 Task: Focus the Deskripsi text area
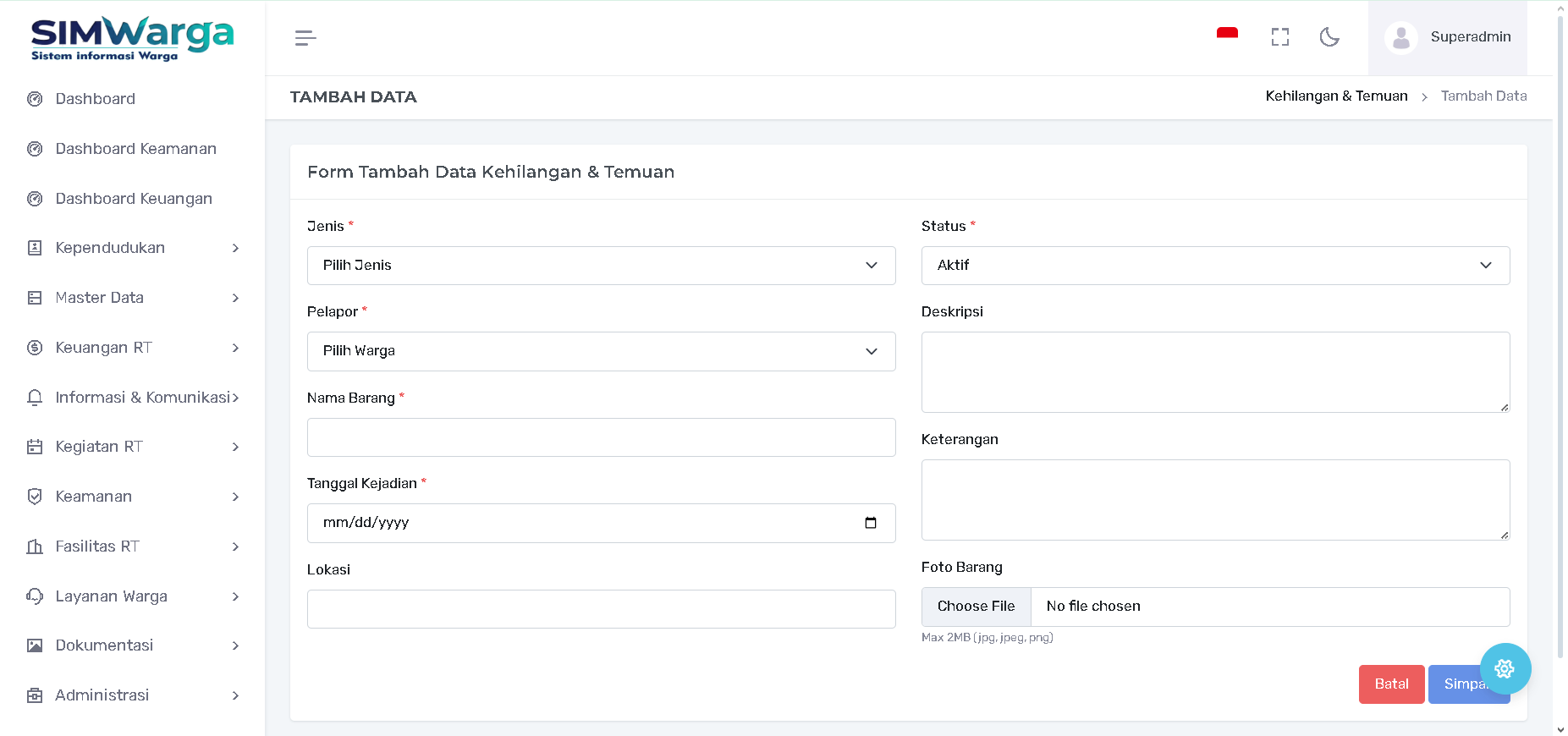[1214, 372]
